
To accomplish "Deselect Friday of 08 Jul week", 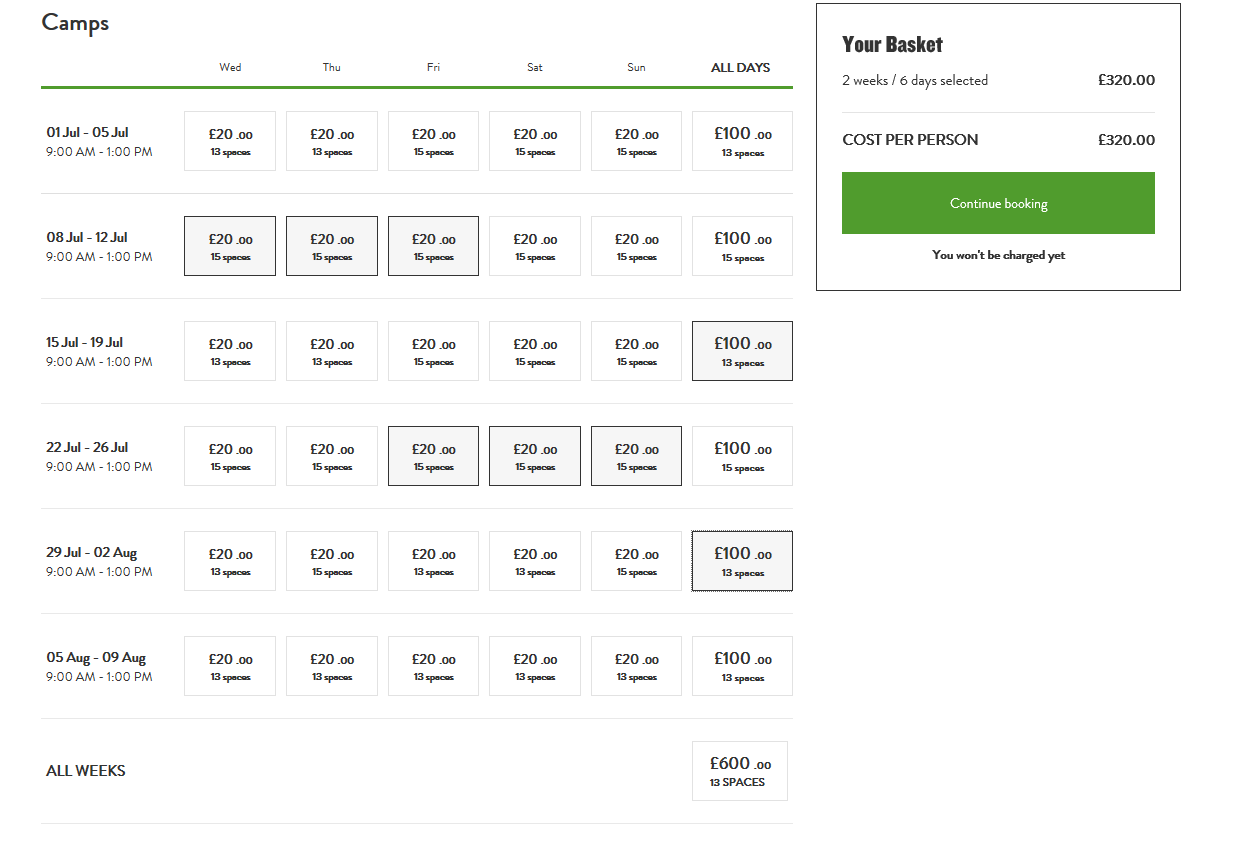I will [433, 246].
